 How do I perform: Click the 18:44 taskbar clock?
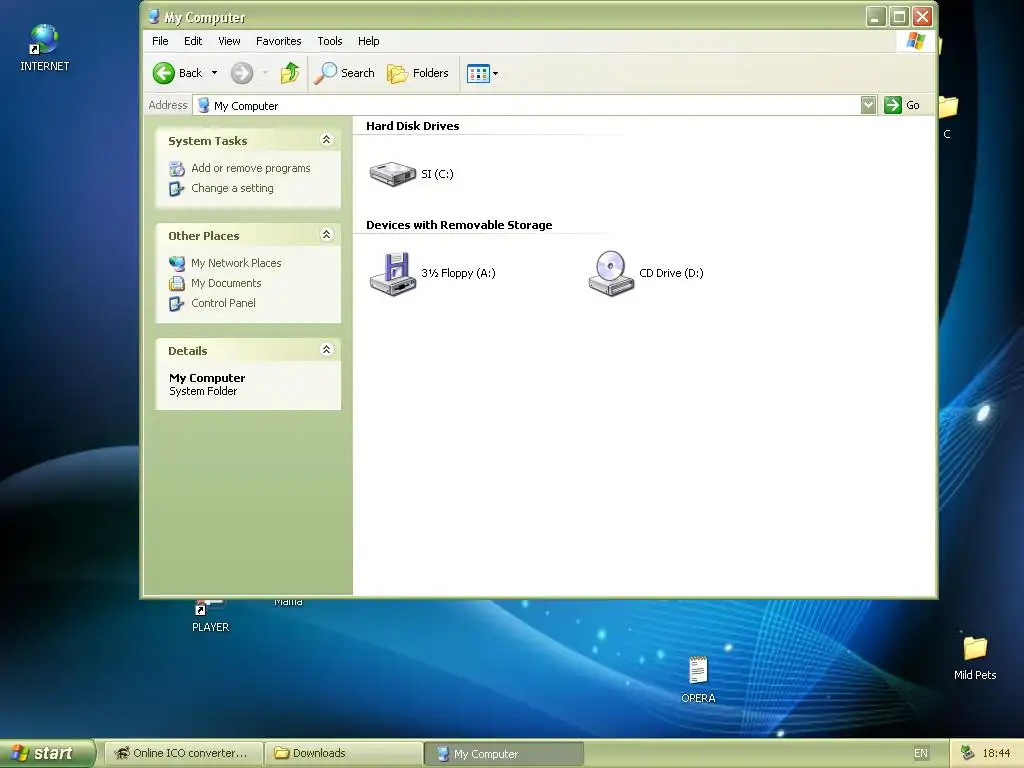[996, 754]
